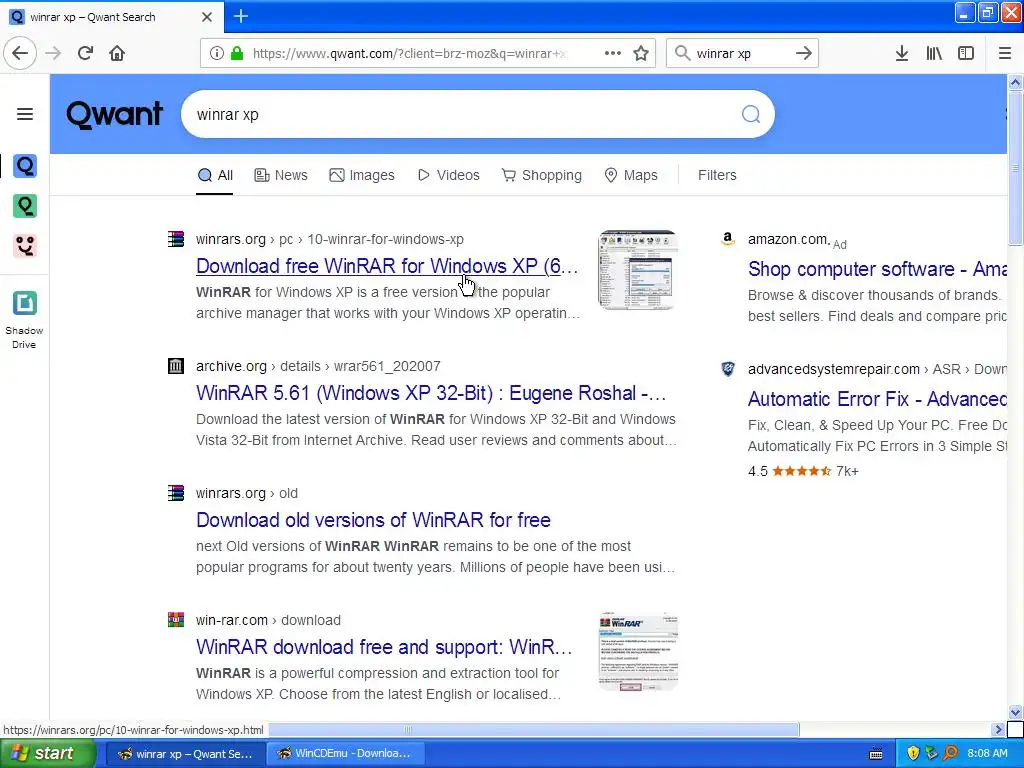This screenshot has height=768, width=1024.
Task: Switch to the Maps tab
Action: 631,175
